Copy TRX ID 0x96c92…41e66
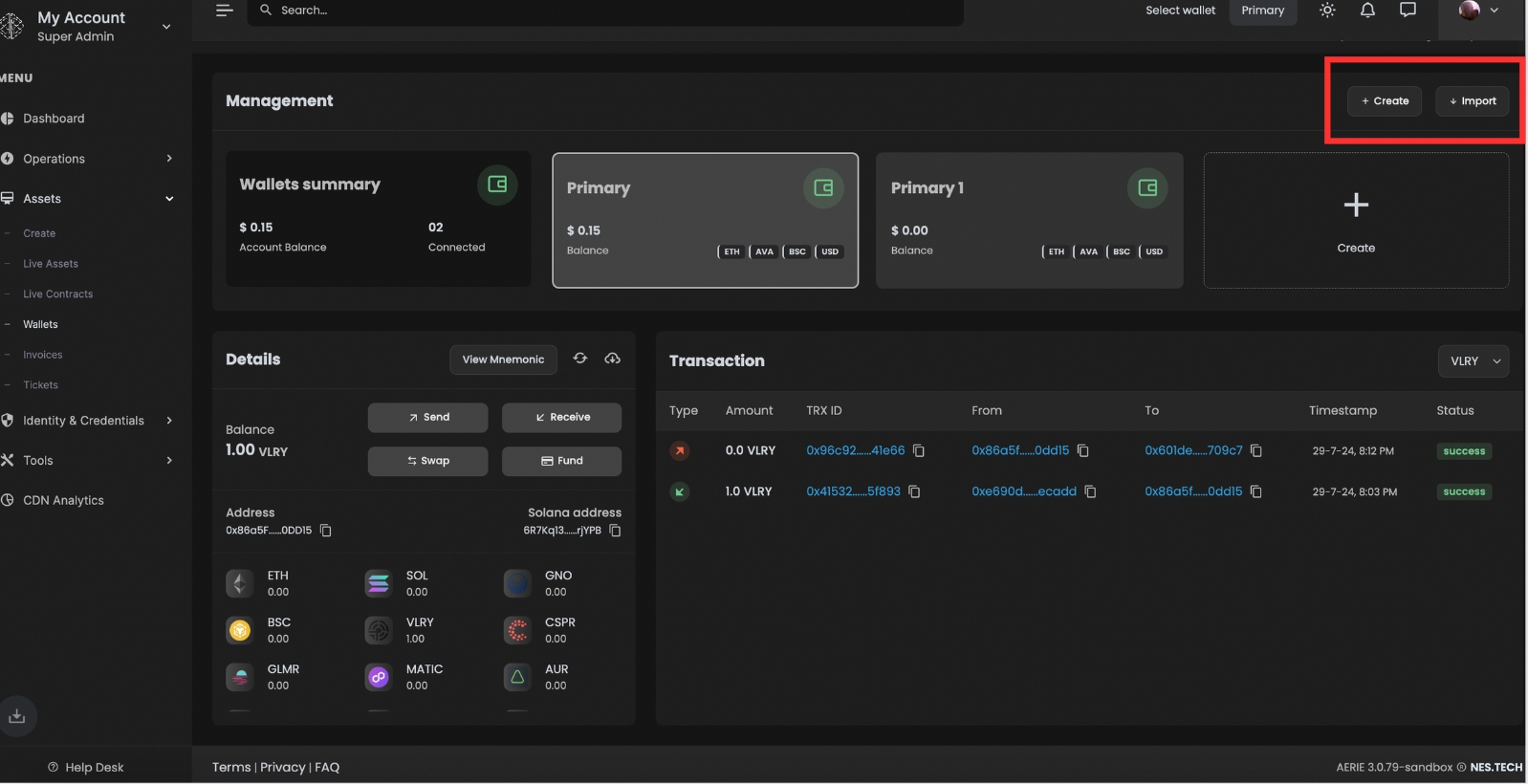The image size is (1528, 784). tap(919, 450)
